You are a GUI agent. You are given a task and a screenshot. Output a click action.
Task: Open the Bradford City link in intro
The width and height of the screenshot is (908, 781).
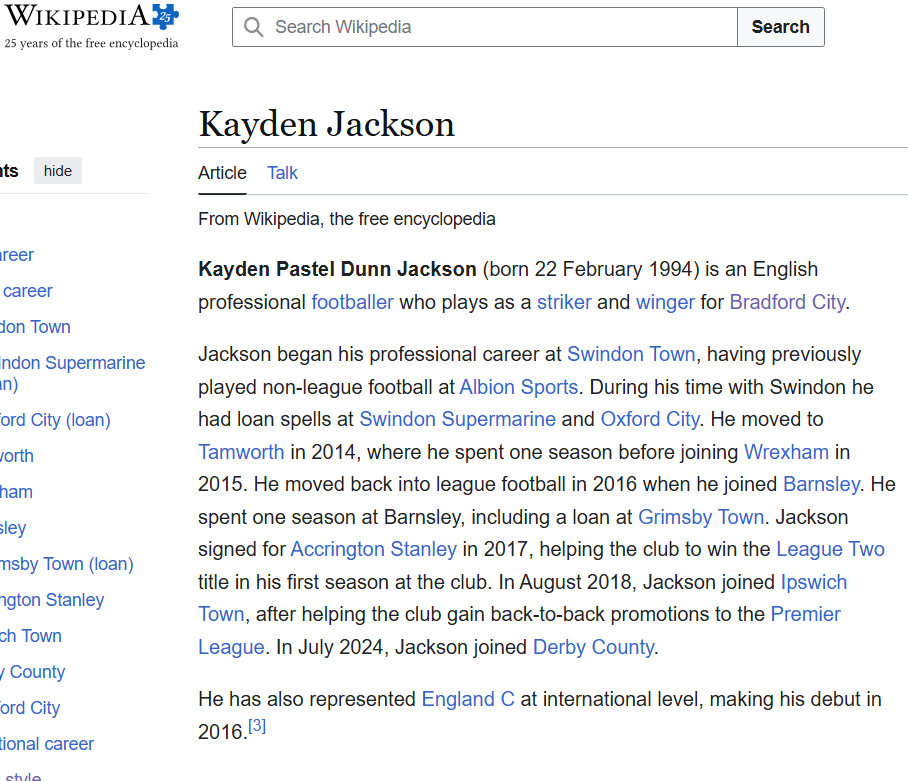pyautogui.click(x=788, y=302)
